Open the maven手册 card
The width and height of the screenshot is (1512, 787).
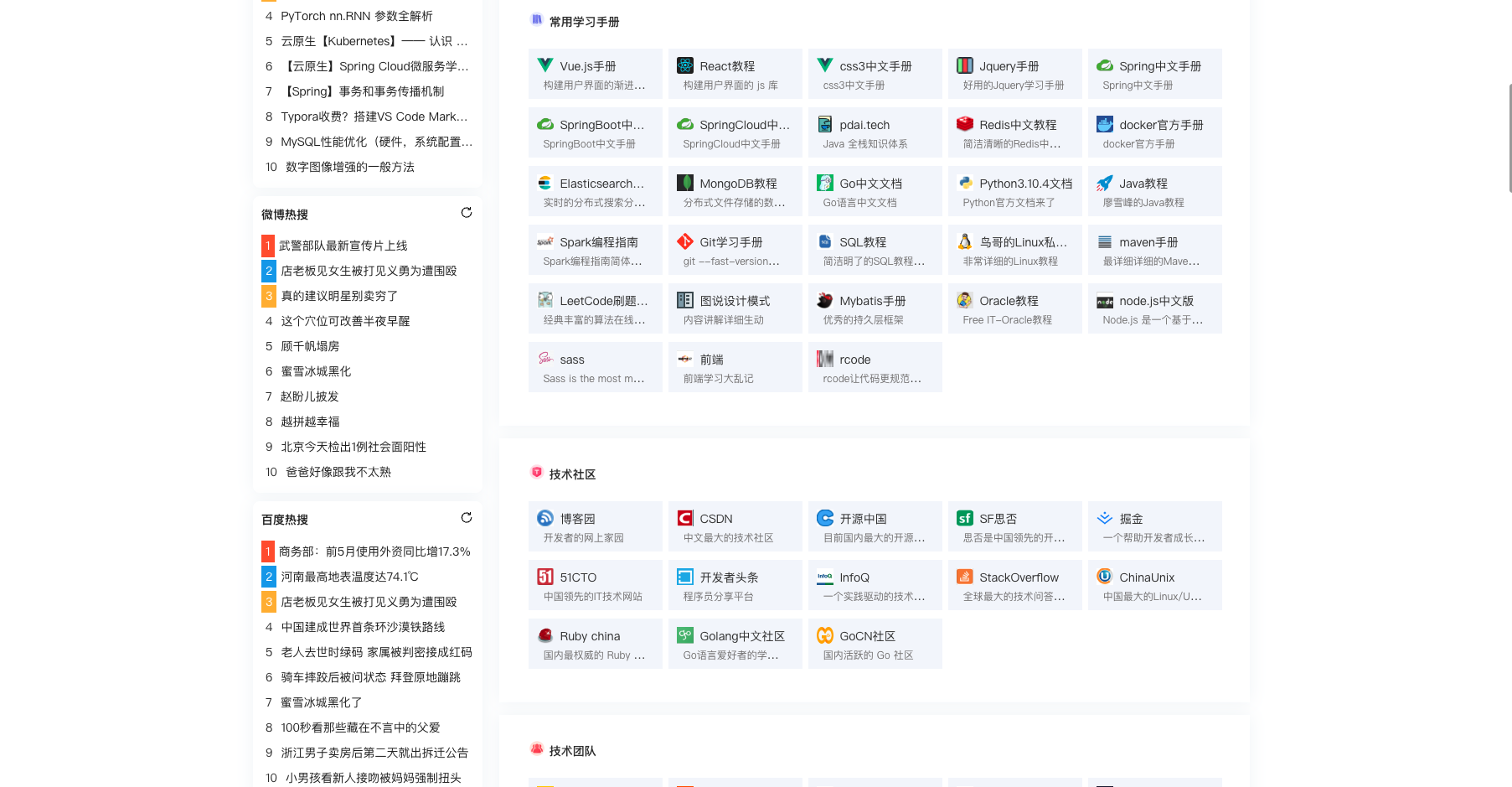coord(1154,250)
